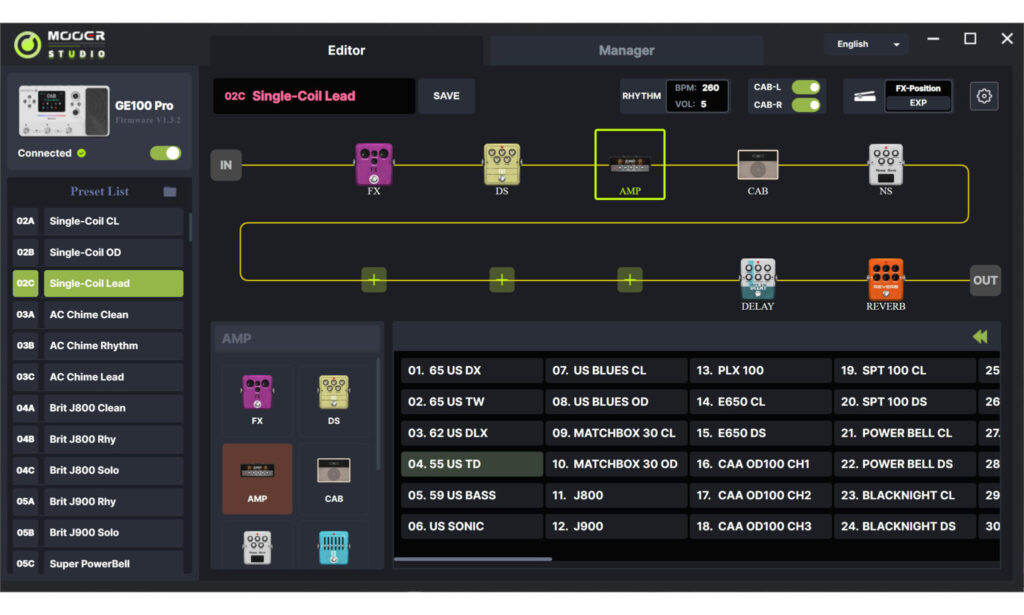The image size is (1024, 615).
Task: Choose amp model 04. 55 US TD
Action: [472, 464]
